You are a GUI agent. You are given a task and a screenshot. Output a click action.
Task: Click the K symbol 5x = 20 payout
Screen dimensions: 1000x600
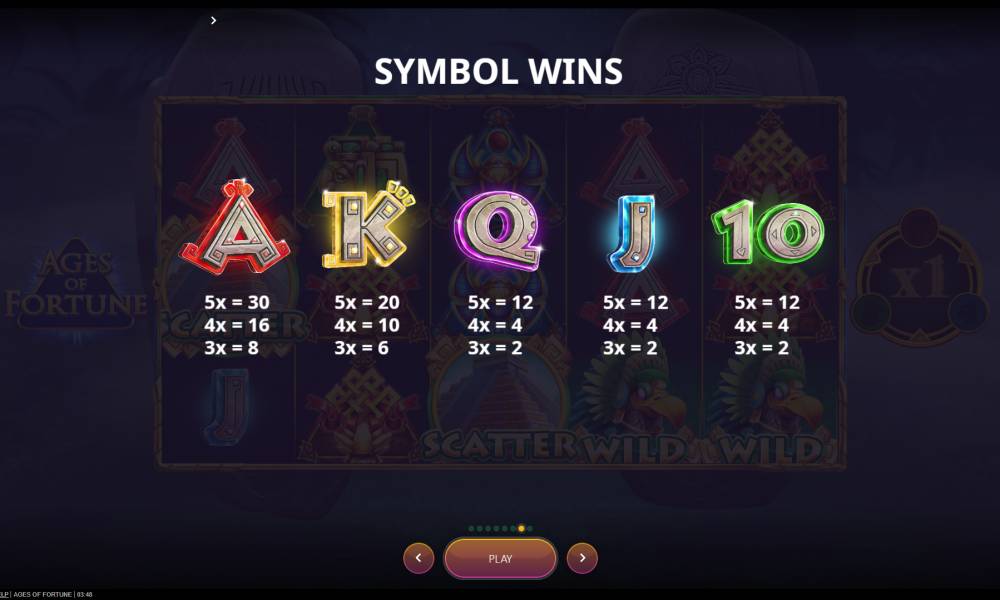pos(367,302)
